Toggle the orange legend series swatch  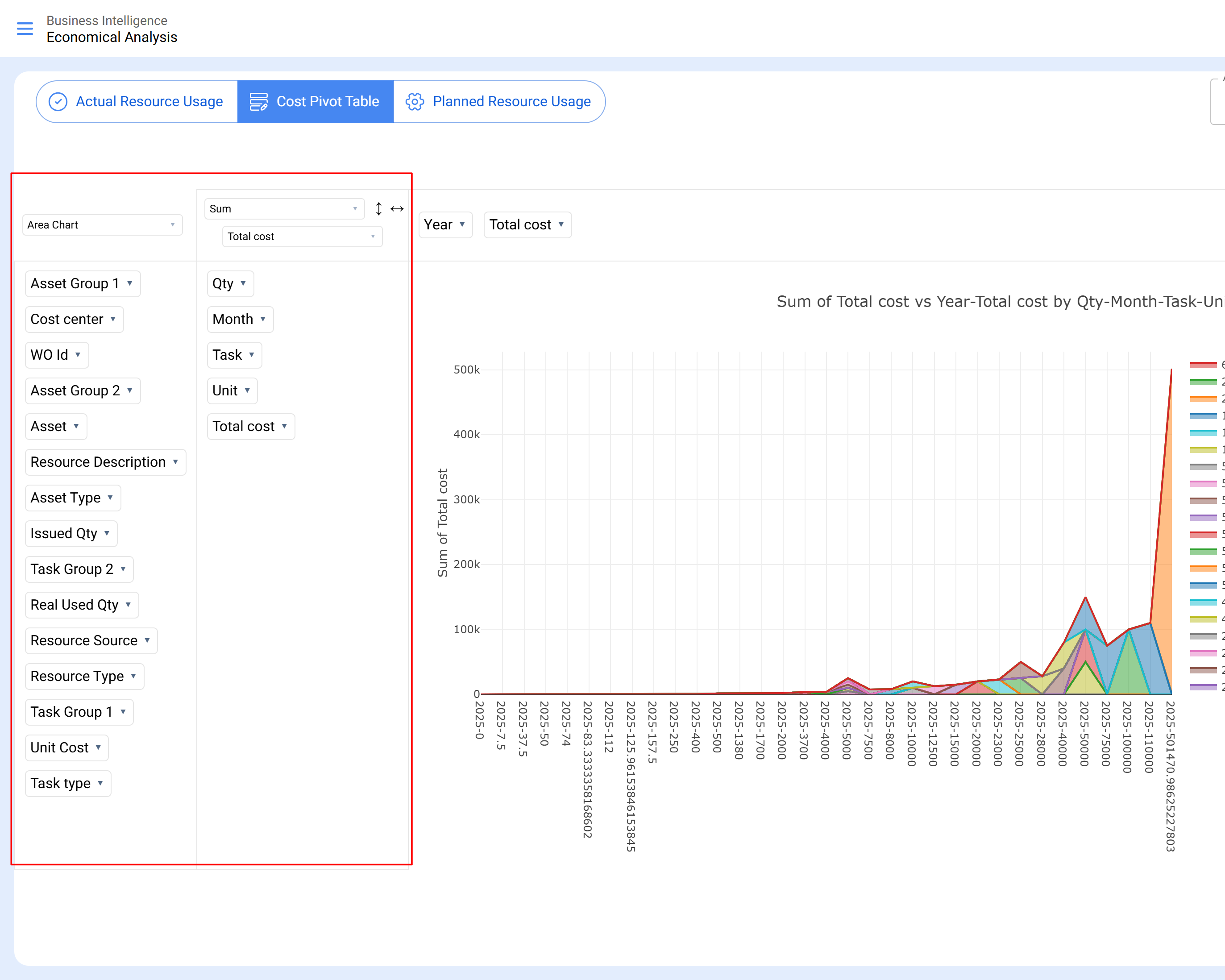(x=1203, y=399)
